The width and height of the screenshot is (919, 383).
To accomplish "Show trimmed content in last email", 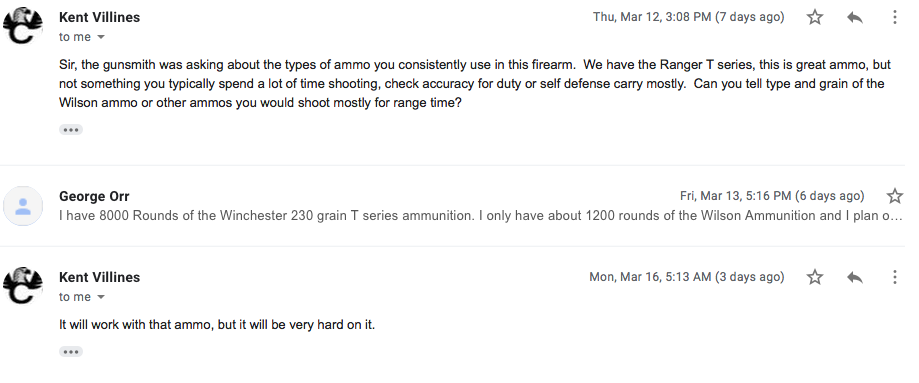I will tap(71, 352).
